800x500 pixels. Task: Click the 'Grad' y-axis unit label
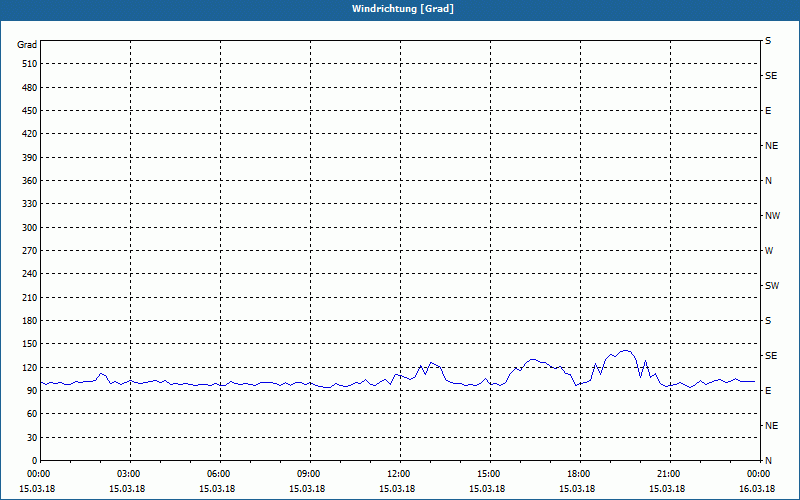point(27,45)
